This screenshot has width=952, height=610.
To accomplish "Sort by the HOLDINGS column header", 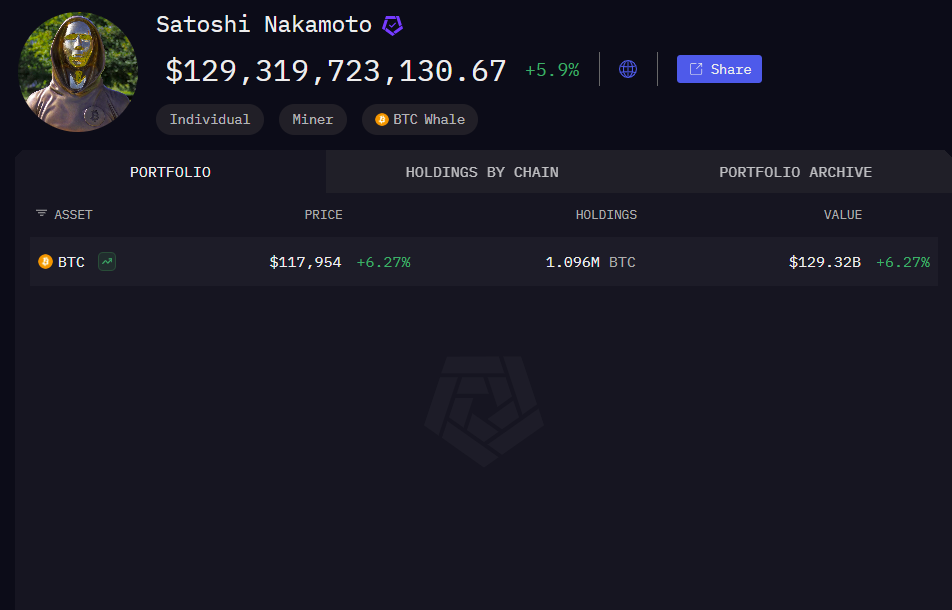I will click(x=606, y=215).
